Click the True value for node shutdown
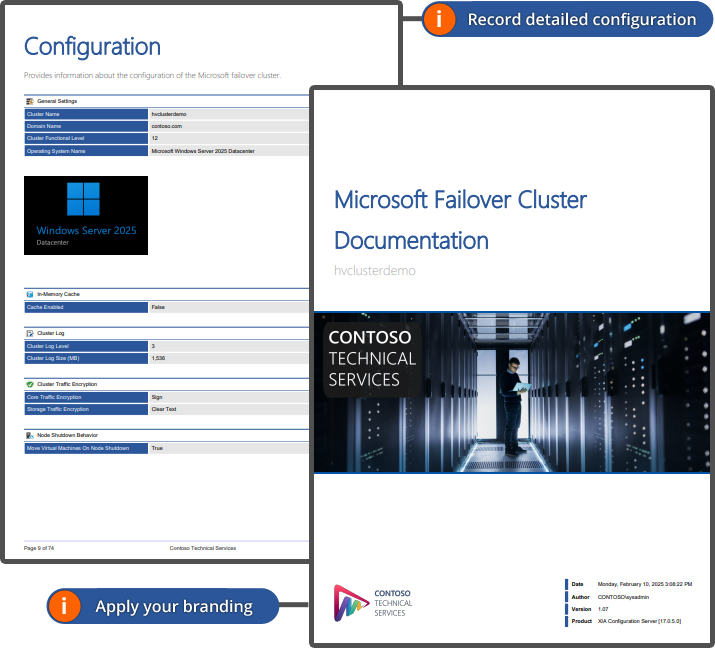Image resolution: width=715 pixels, height=648 pixels. pos(157,448)
